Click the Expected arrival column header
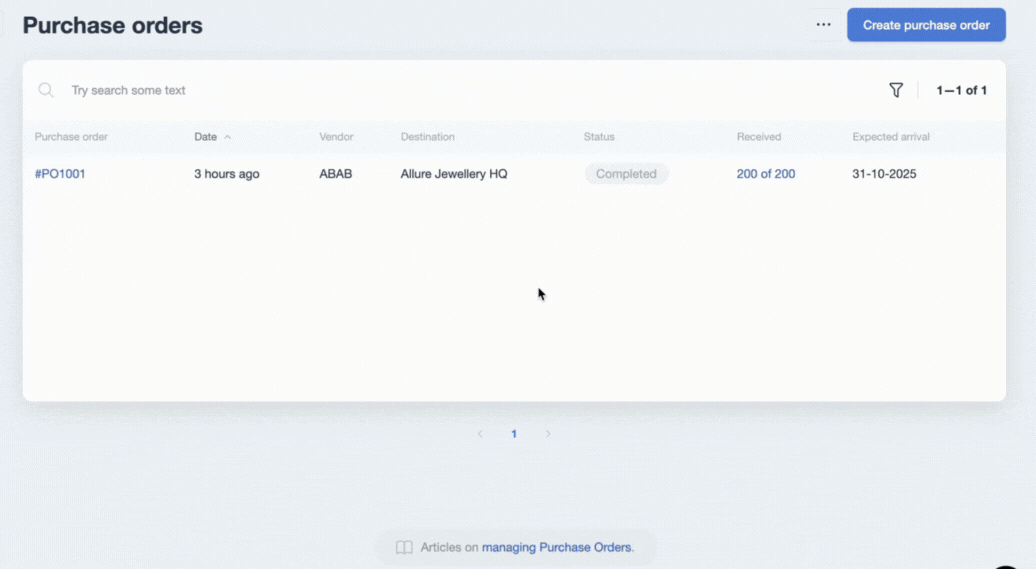 coord(890,137)
